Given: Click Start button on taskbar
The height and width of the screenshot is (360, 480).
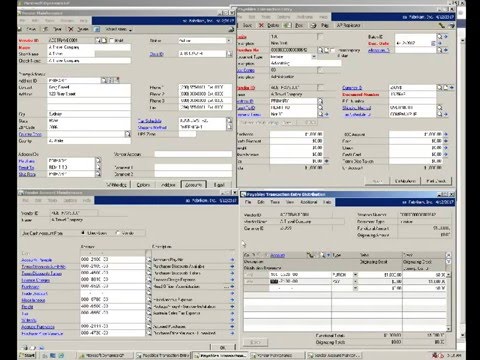Looking at the screenshot, I should click(27, 355).
